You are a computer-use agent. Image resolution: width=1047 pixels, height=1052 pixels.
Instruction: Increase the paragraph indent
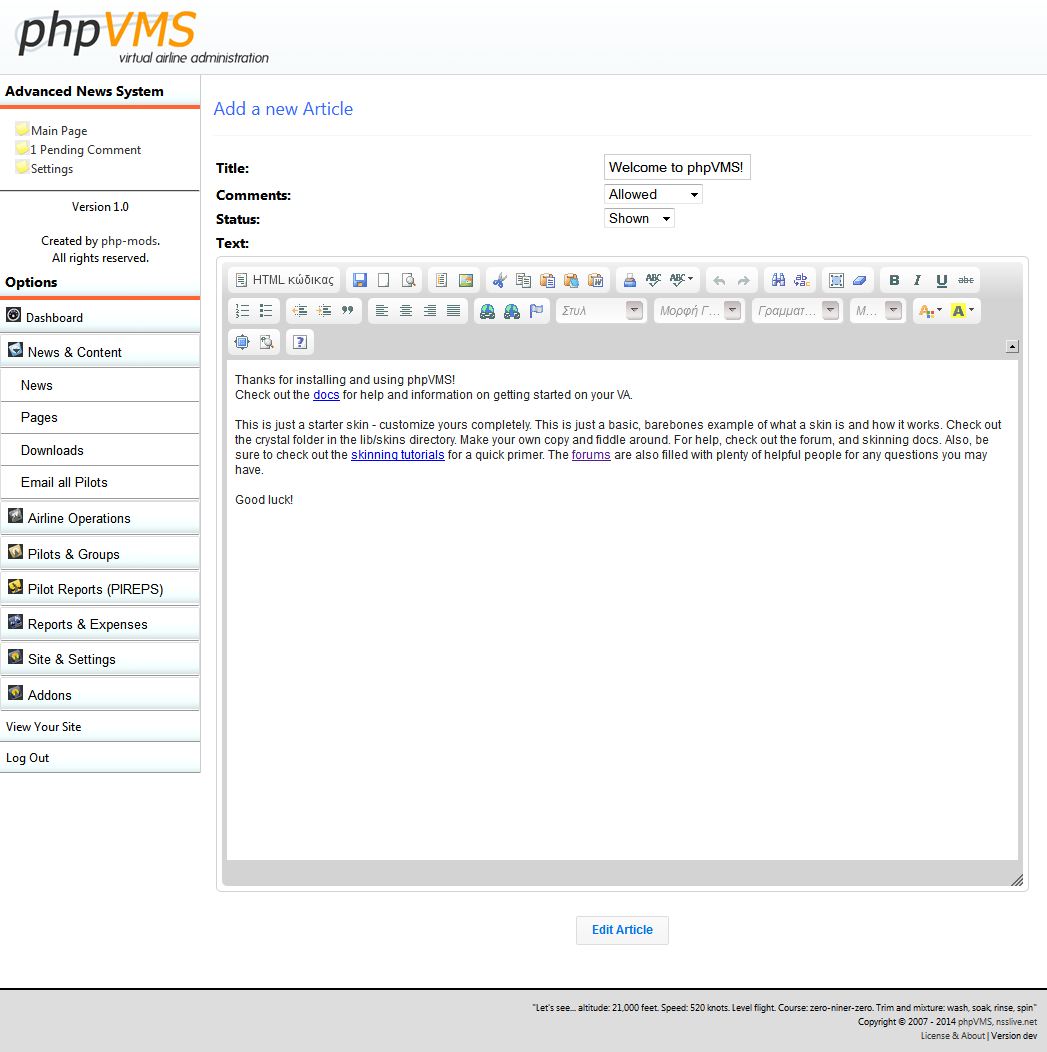pyautogui.click(x=324, y=311)
